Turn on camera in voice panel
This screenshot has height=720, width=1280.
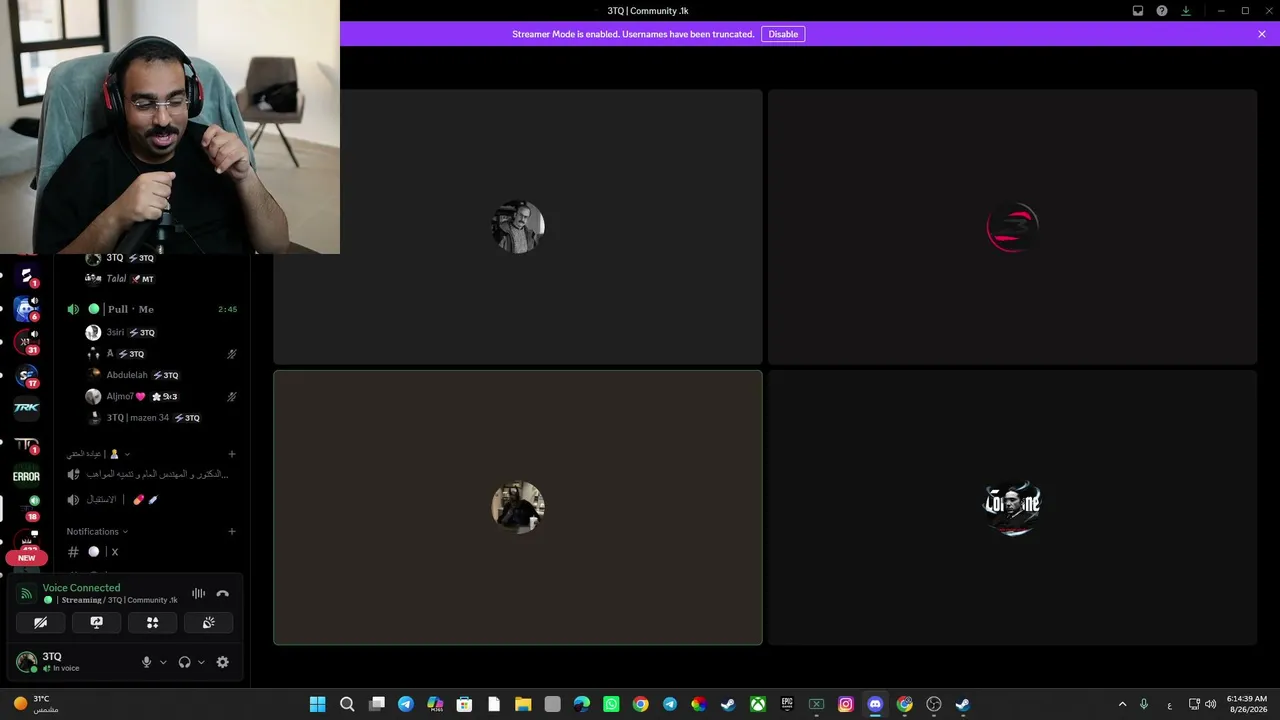tap(41, 622)
